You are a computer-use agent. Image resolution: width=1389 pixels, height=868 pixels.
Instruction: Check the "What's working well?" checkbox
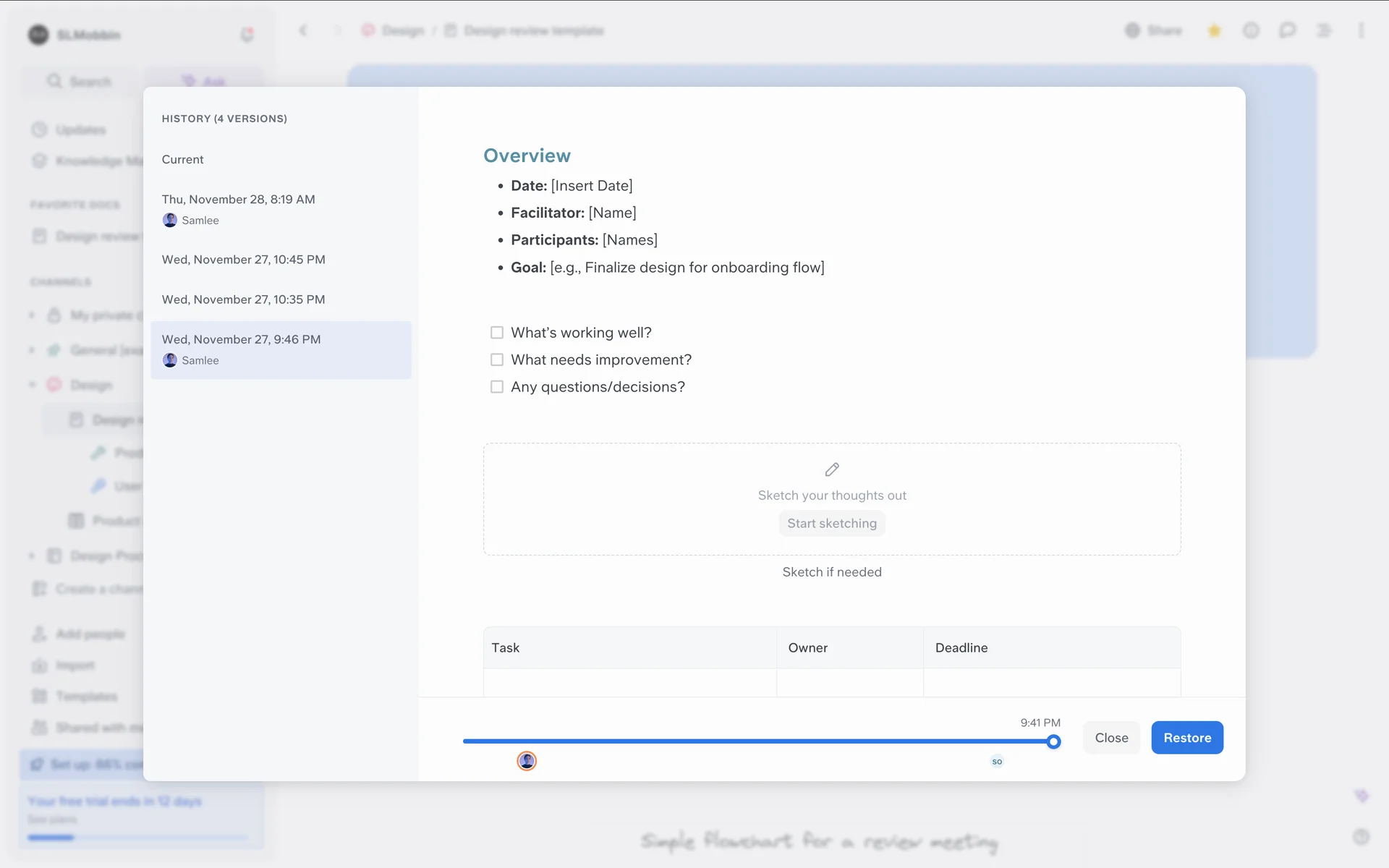[497, 333]
